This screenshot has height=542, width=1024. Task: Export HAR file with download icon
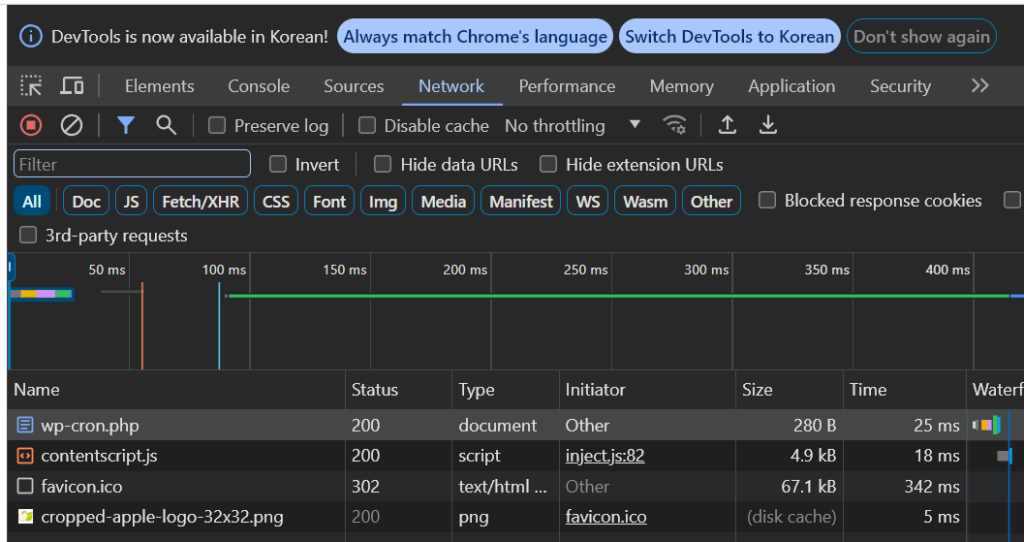click(x=768, y=125)
